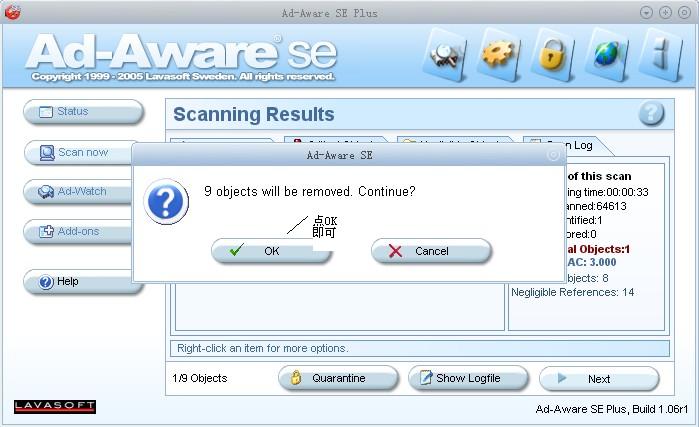Click the blue question mark dialog icon

(166, 202)
